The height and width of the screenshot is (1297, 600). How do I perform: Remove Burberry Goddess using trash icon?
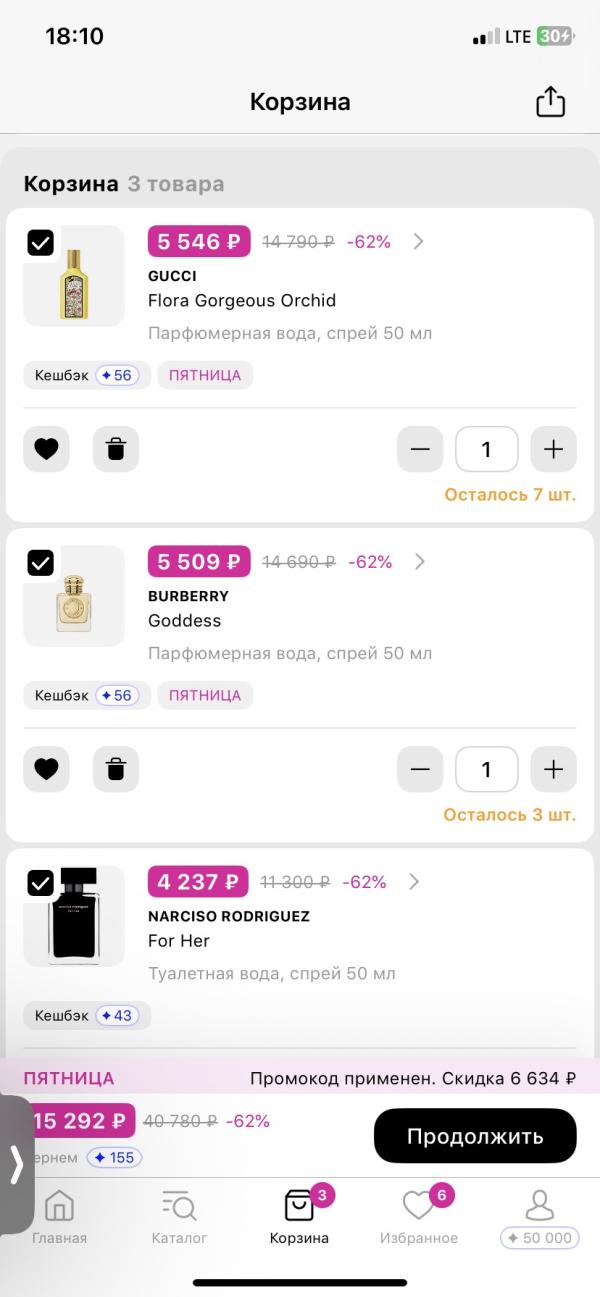click(x=116, y=769)
